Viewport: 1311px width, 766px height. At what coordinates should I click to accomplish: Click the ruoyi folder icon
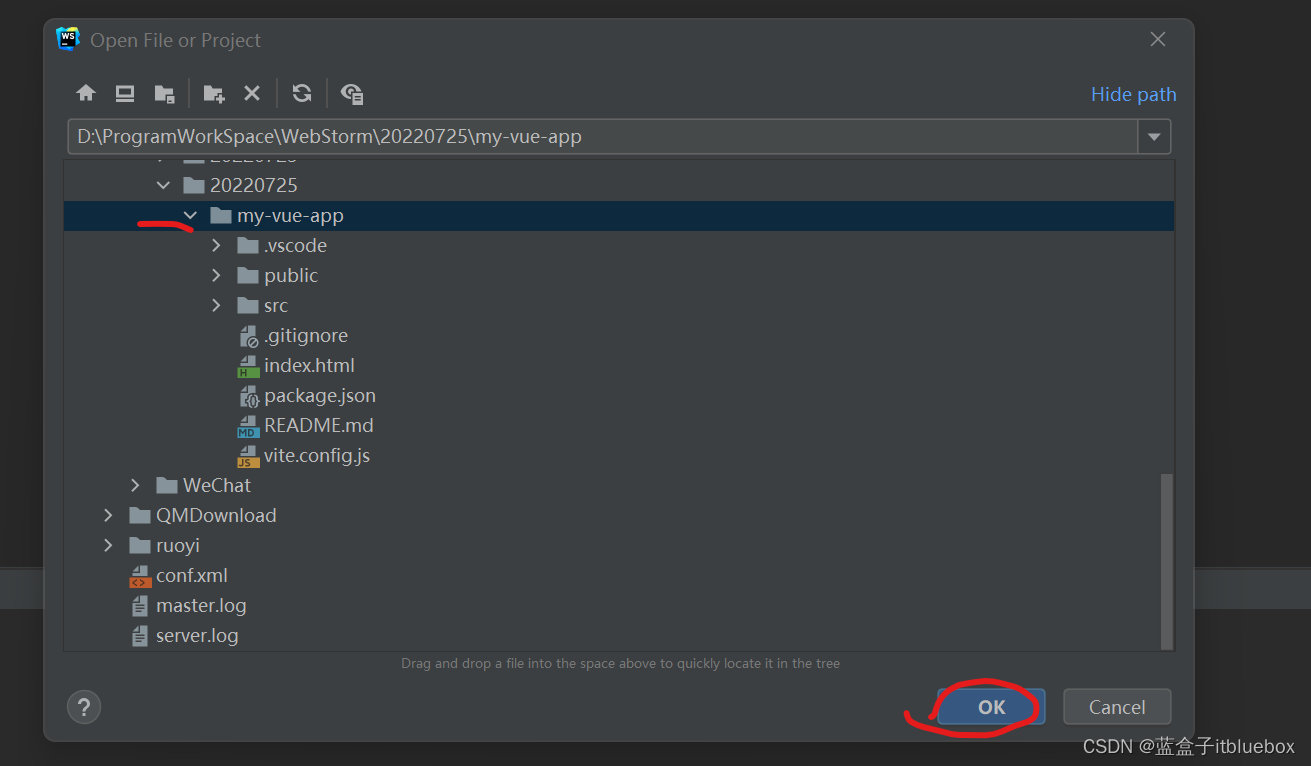140,545
